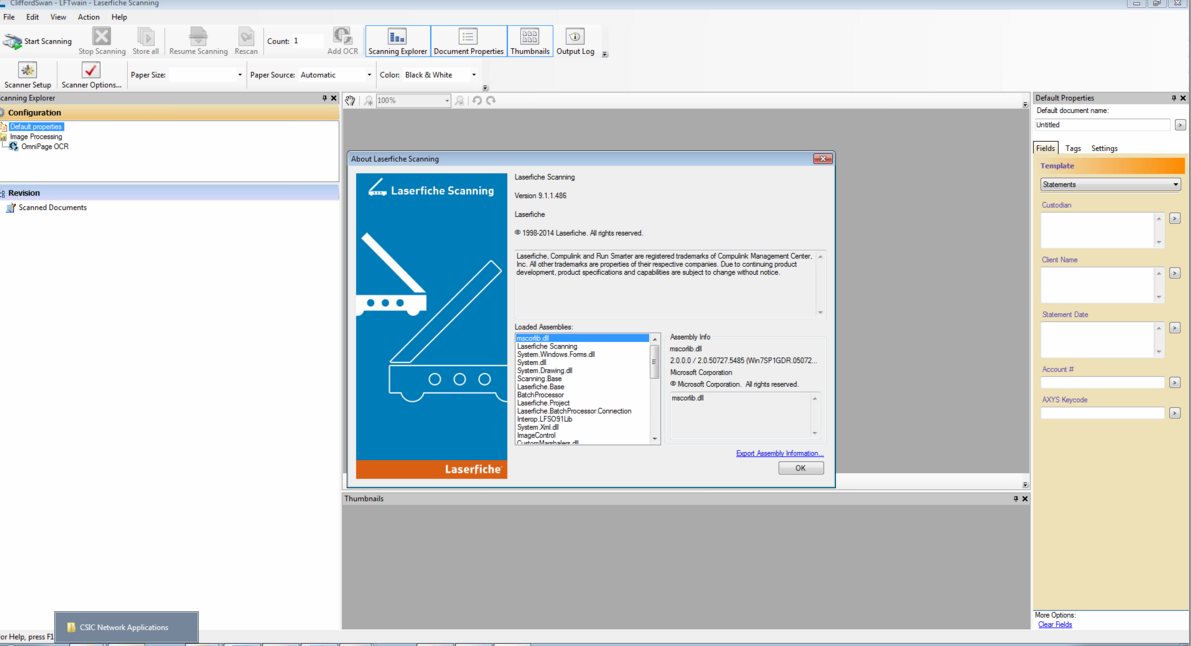Toggle the Scanning Explorer pane button
Viewport: 1191px width, 646px height.
coord(397,41)
